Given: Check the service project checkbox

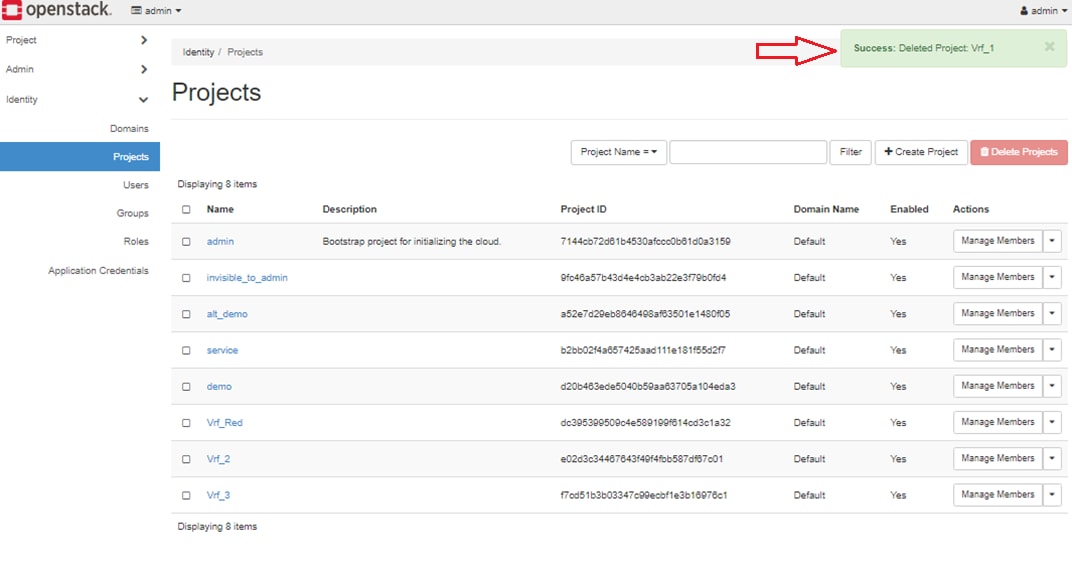Looking at the screenshot, I should click(186, 350).
